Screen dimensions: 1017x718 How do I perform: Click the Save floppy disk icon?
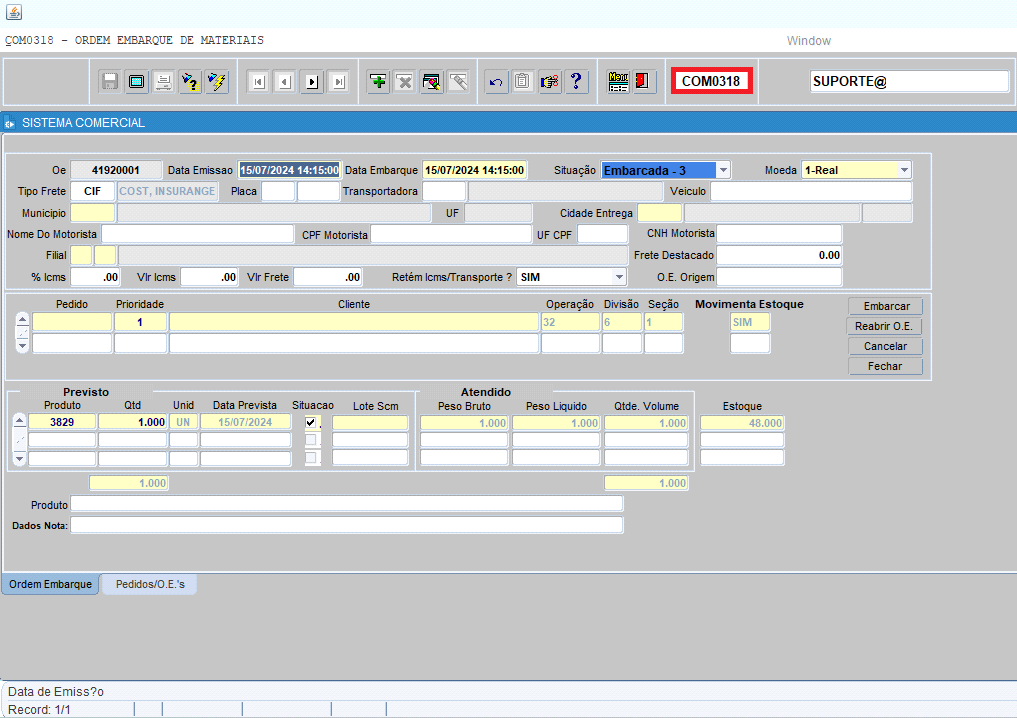(x=110, y=82)
